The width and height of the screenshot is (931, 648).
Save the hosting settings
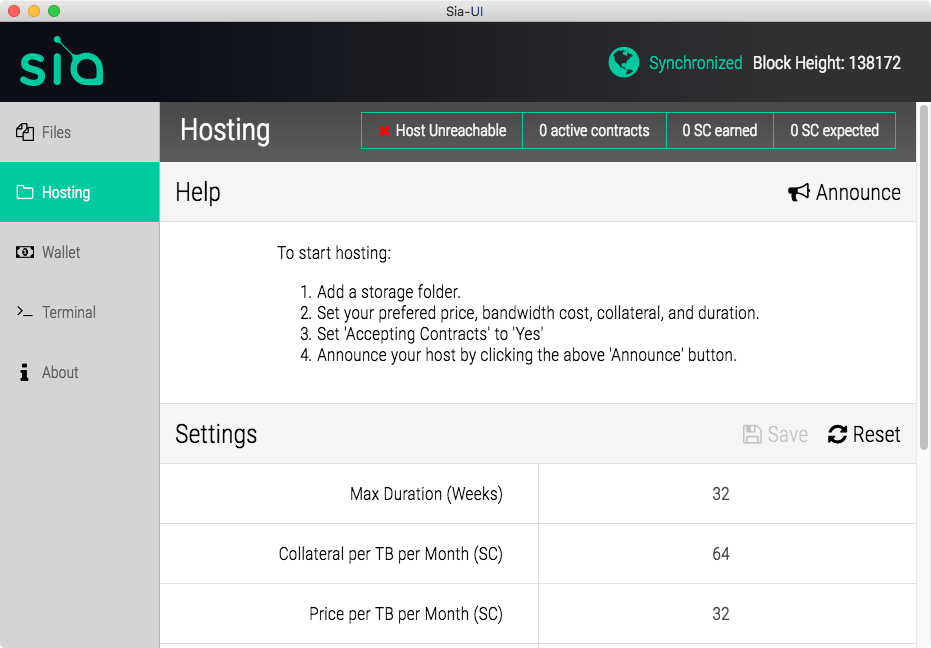click(775, 434)
